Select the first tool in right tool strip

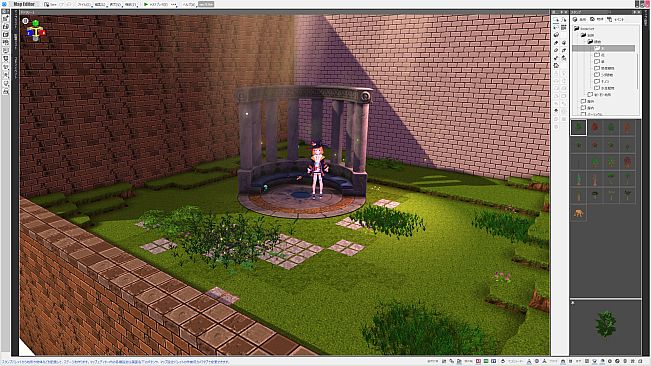click(556, 20)
